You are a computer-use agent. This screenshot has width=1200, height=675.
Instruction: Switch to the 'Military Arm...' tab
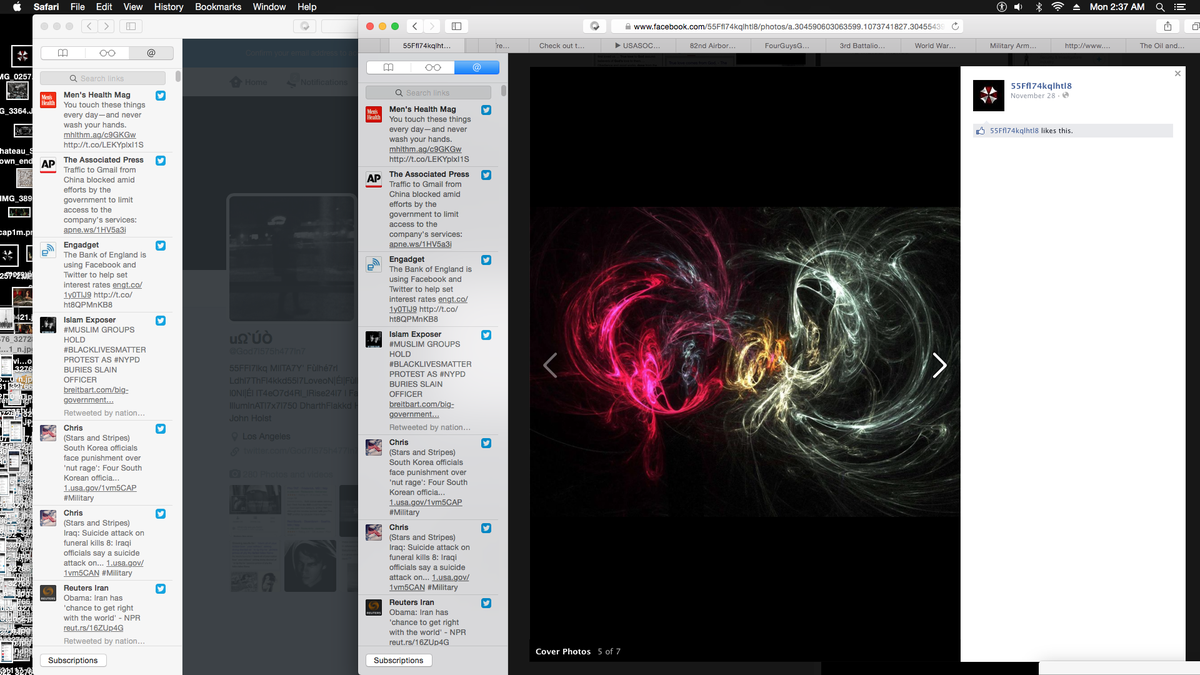click(x=1012, y=46)
